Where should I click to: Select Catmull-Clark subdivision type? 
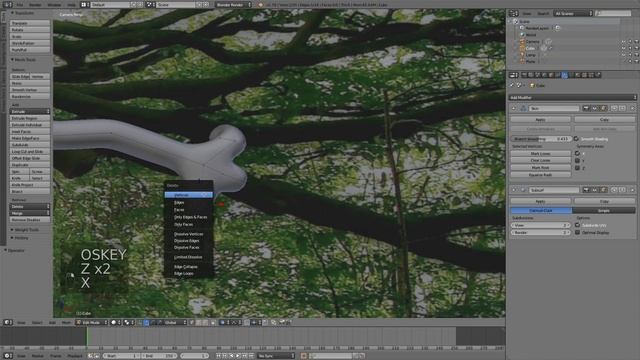(x=541, y=211)
